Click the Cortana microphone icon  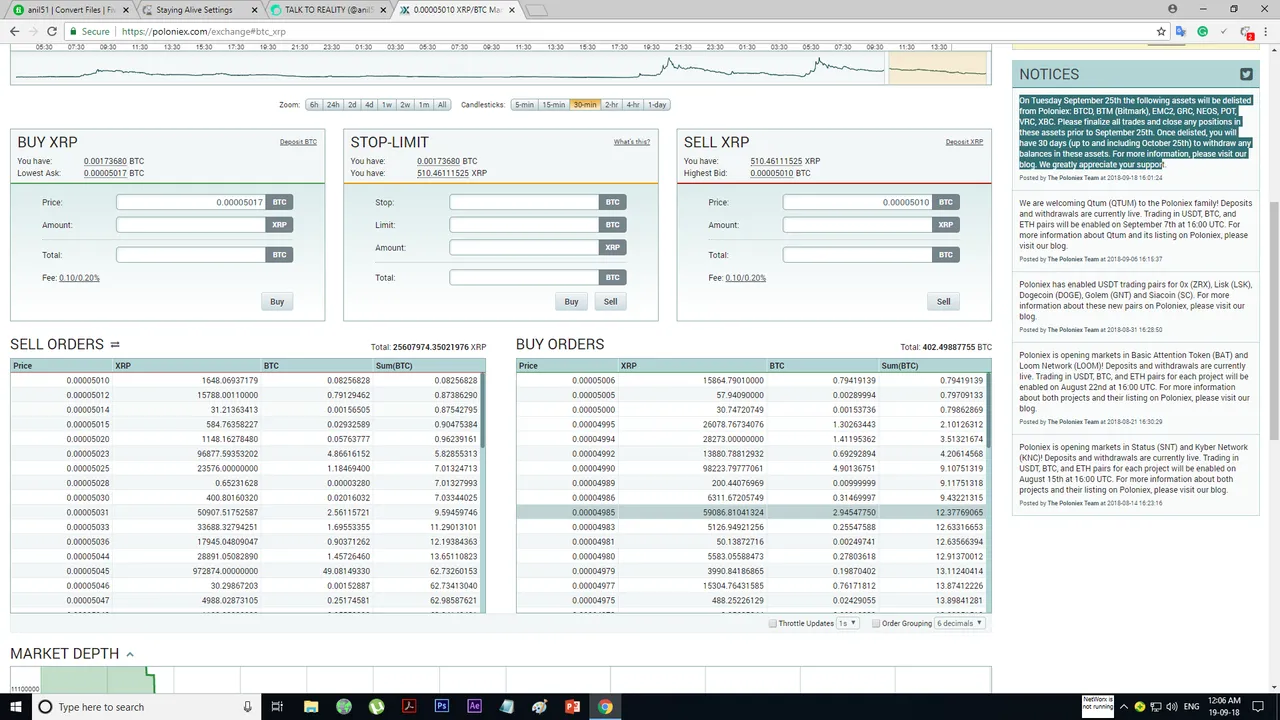pos(248,707)
